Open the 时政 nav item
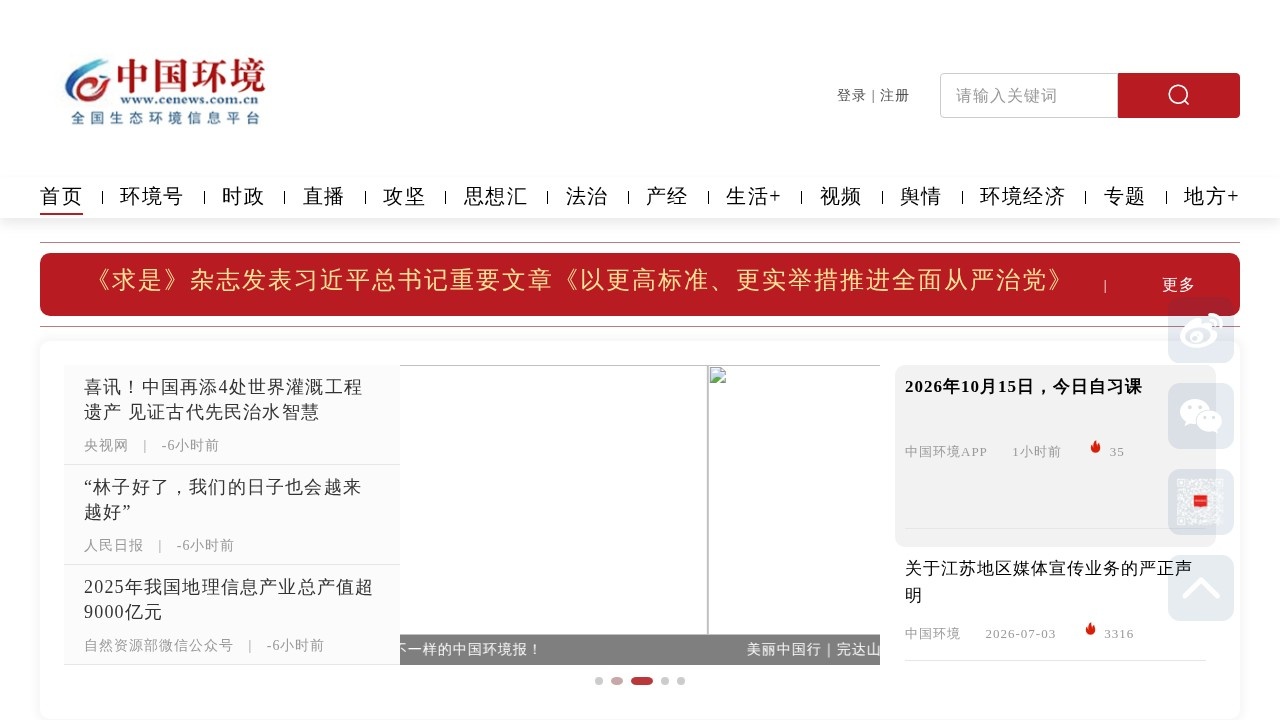The image size is (1280, 720). click(x=243, y=196)
